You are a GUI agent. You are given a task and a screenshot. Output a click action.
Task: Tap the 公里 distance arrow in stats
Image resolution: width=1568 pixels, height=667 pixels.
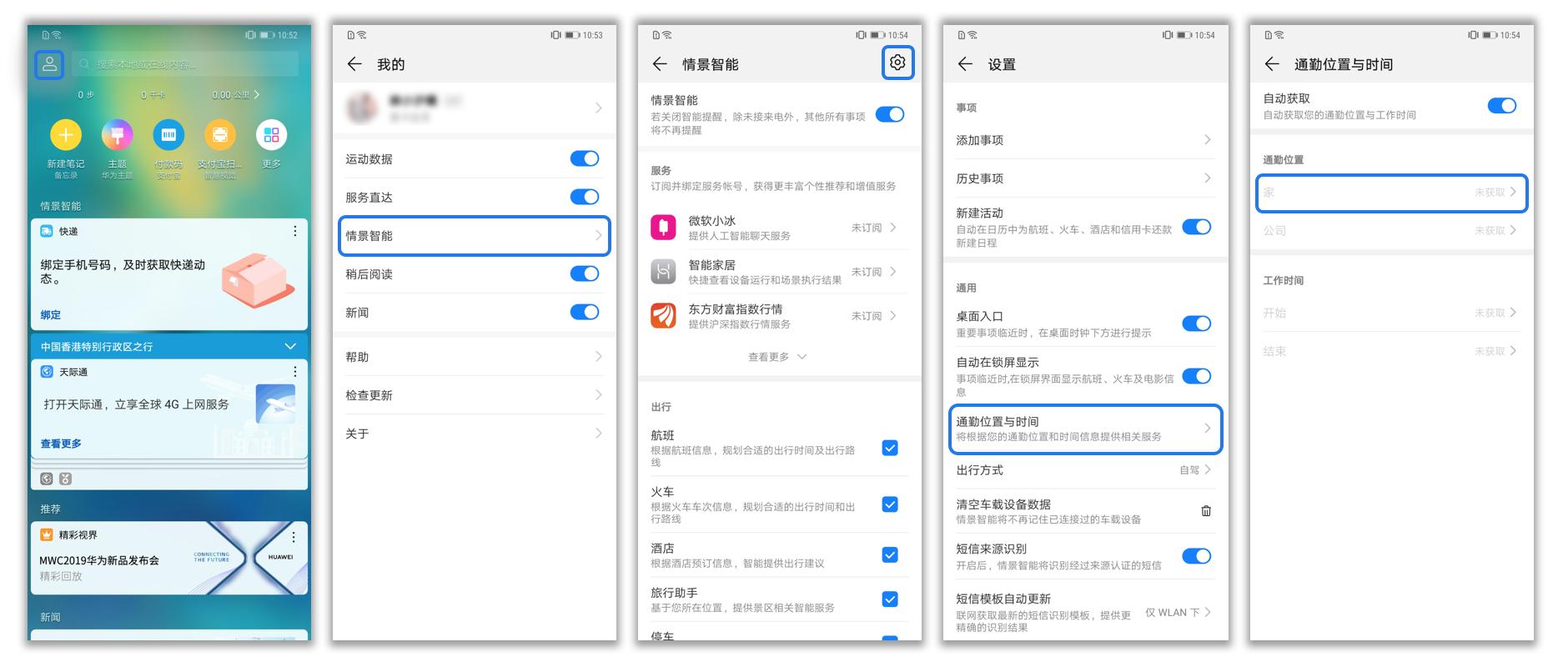257,95
